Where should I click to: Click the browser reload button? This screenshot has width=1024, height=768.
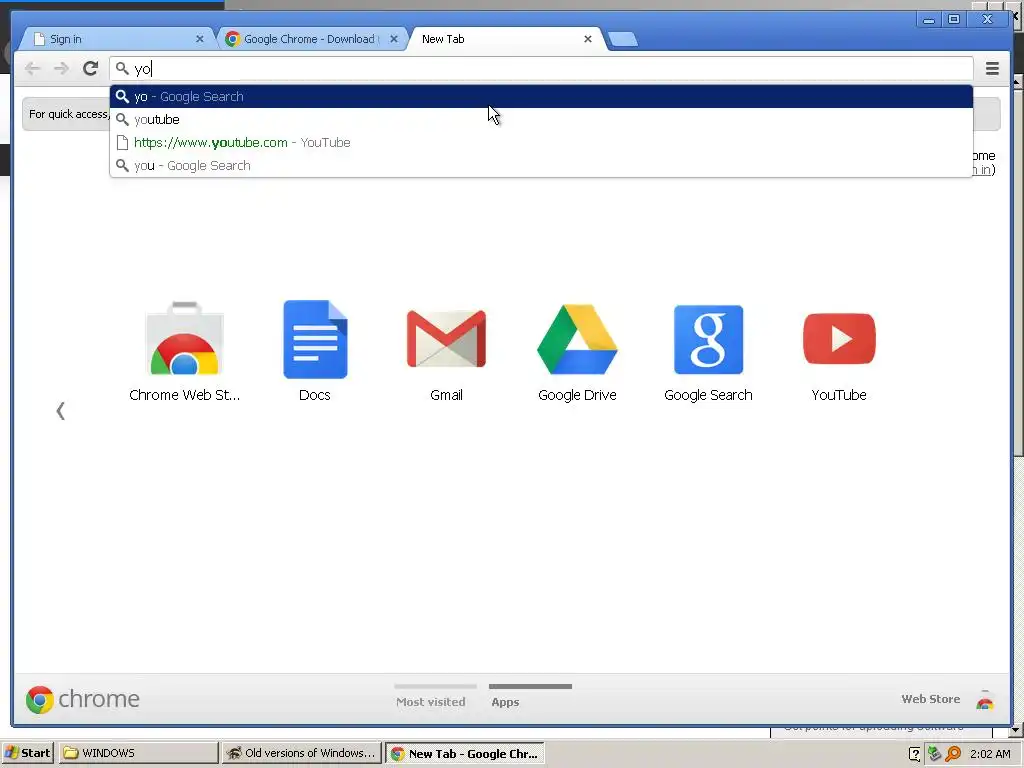point(90,68)
